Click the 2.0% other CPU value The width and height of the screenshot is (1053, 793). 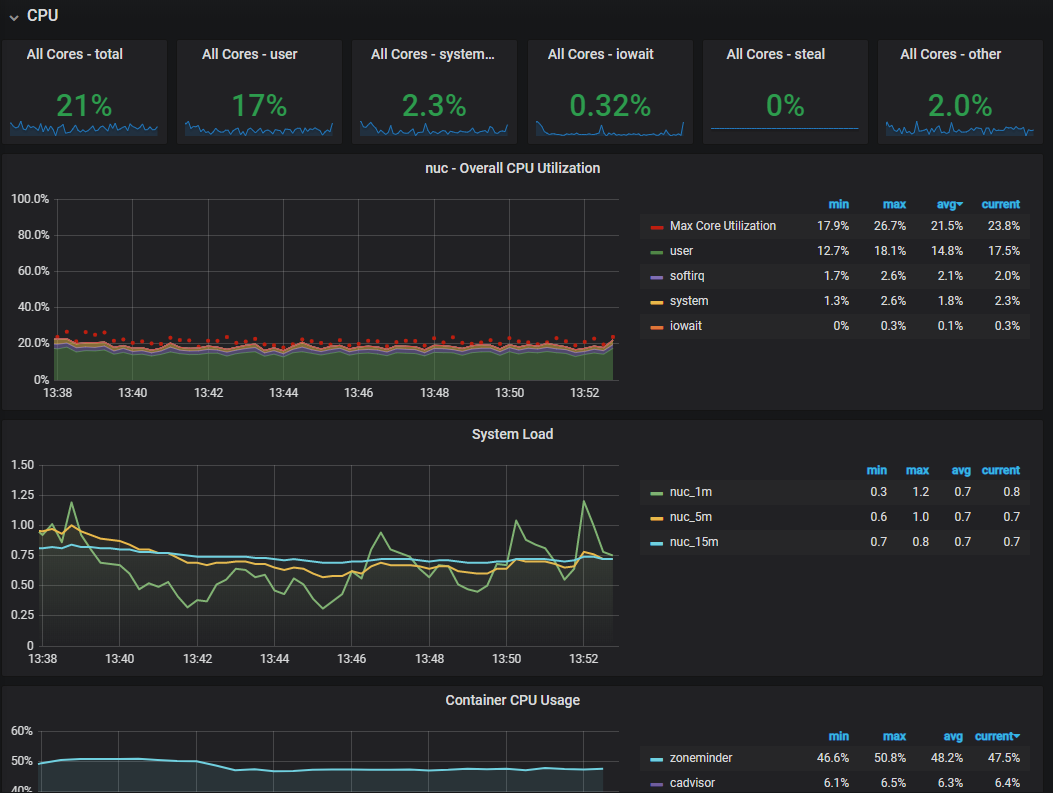tap(960, 105)
